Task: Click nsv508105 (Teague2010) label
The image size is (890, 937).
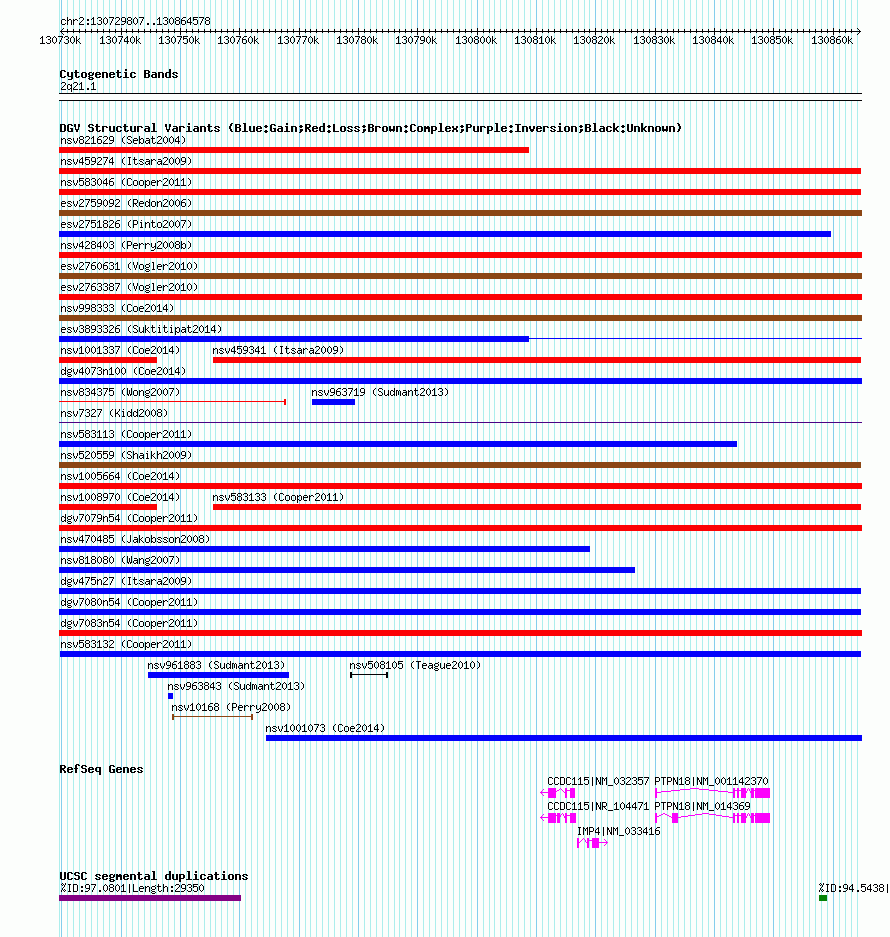Action: tap(415, 665)
